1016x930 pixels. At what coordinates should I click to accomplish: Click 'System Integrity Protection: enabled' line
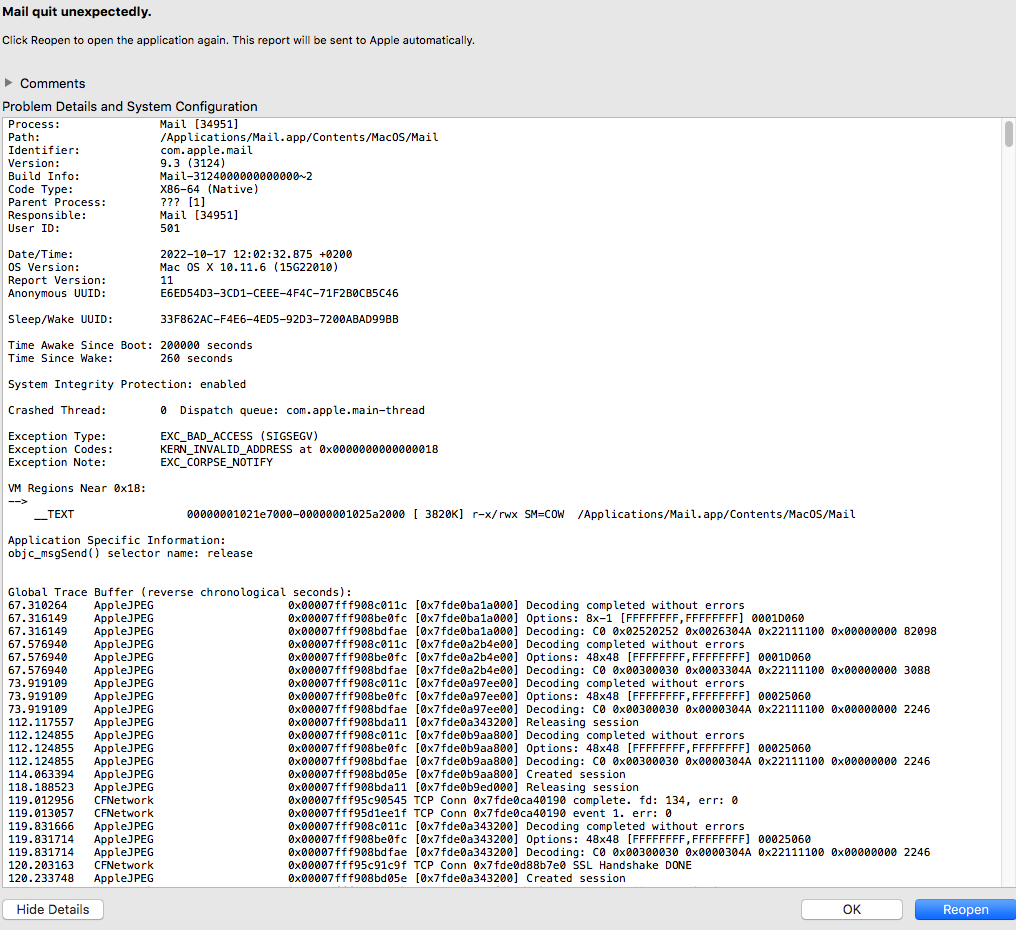click(127, 384)
